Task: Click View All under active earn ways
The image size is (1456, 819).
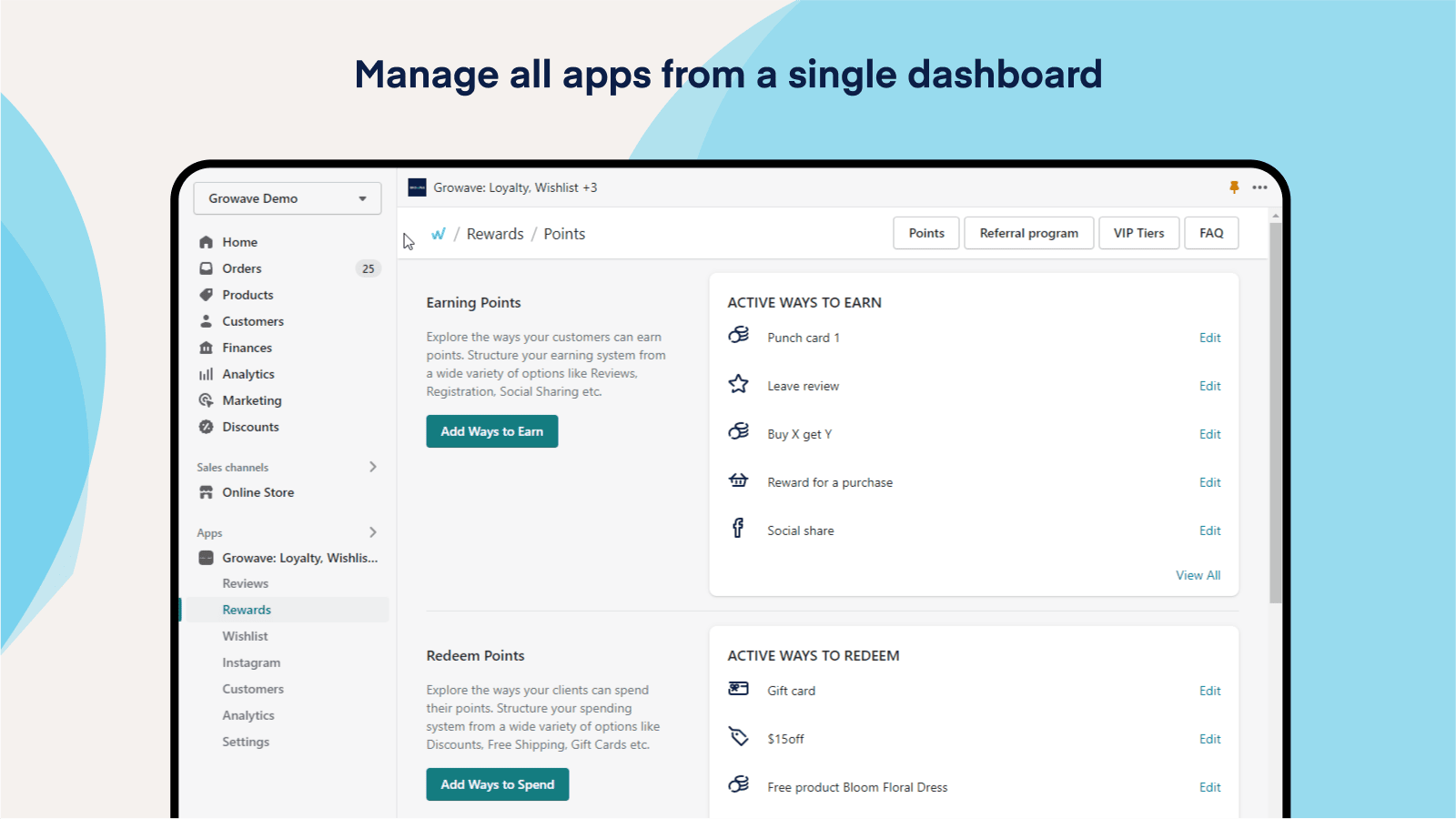Action: [1198, 574]
